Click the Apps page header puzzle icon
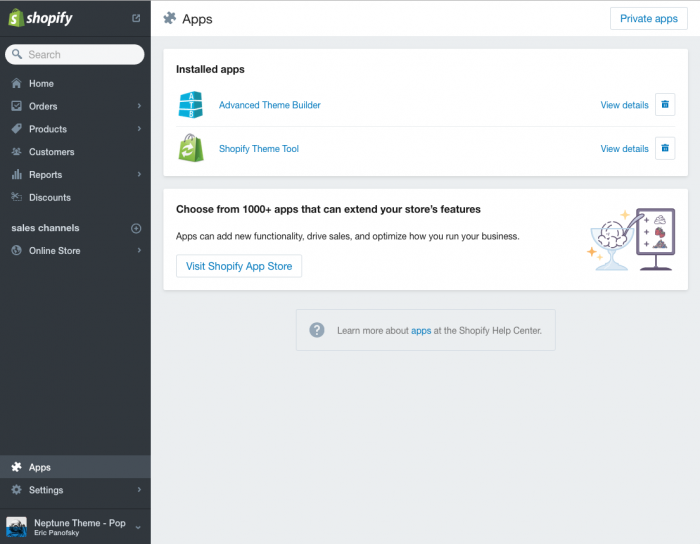This screenshot has height=544, width=700. click(170, 18)
